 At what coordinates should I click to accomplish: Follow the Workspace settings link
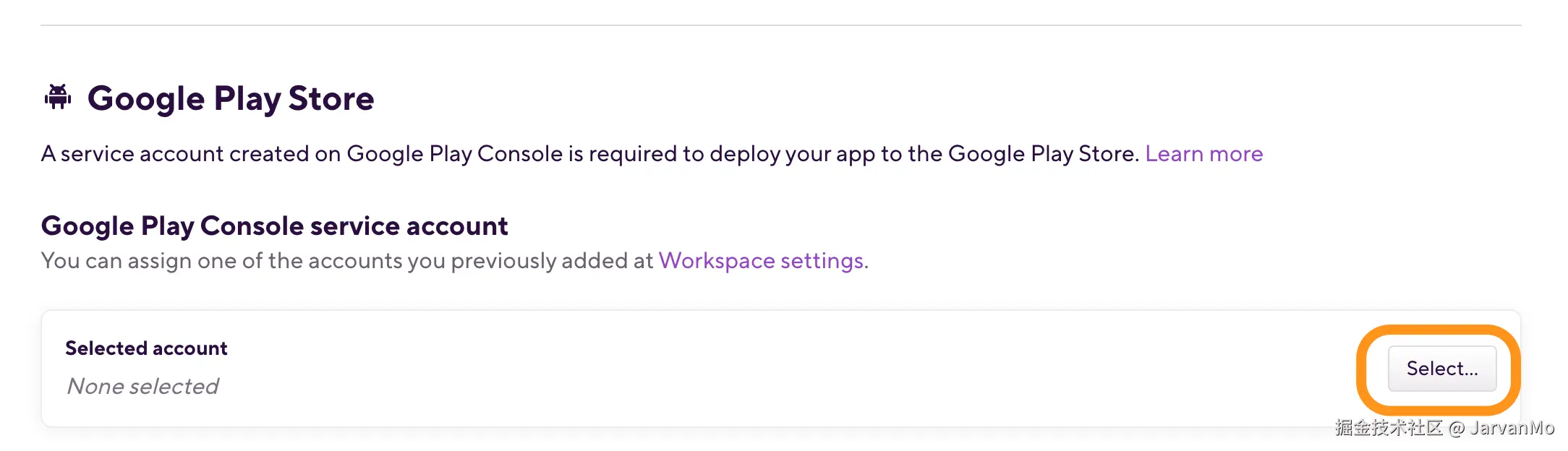761,260
